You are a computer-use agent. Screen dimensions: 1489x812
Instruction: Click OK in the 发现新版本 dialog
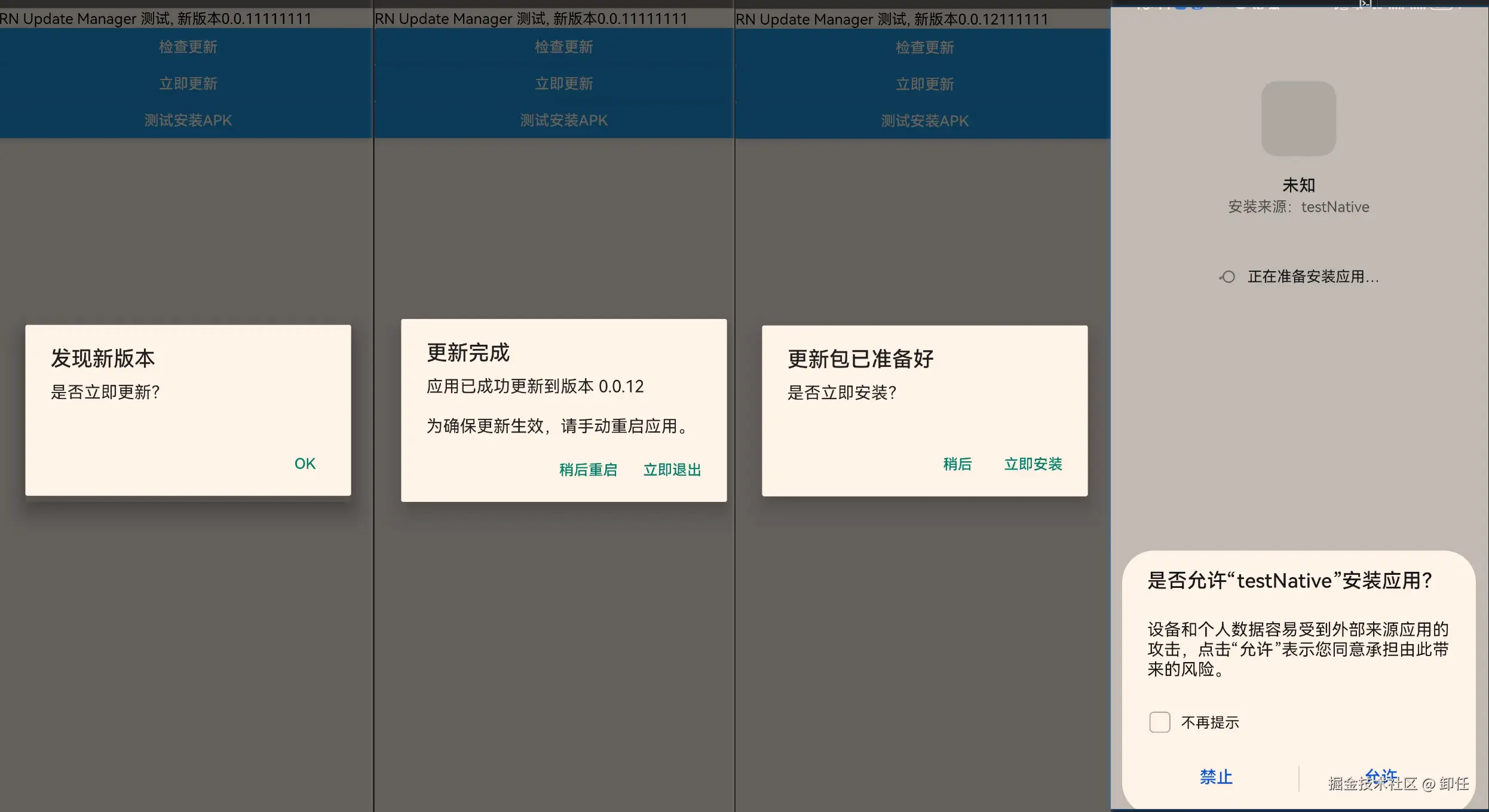tap(305, 464)
